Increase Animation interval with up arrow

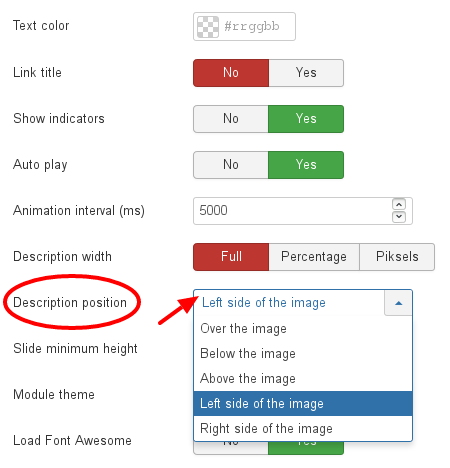tap(399, 204)
